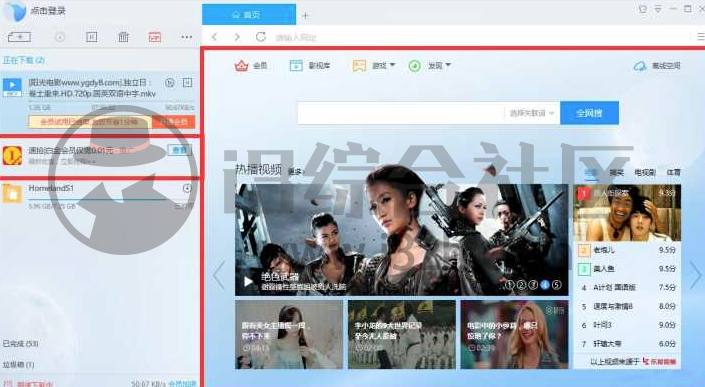Open the hamburger menu beside address bar
The height and width of the screenshot is (387, 705).
(701, 37)
